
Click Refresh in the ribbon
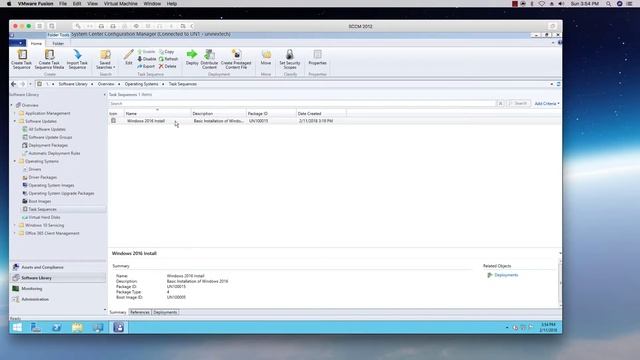168,59
